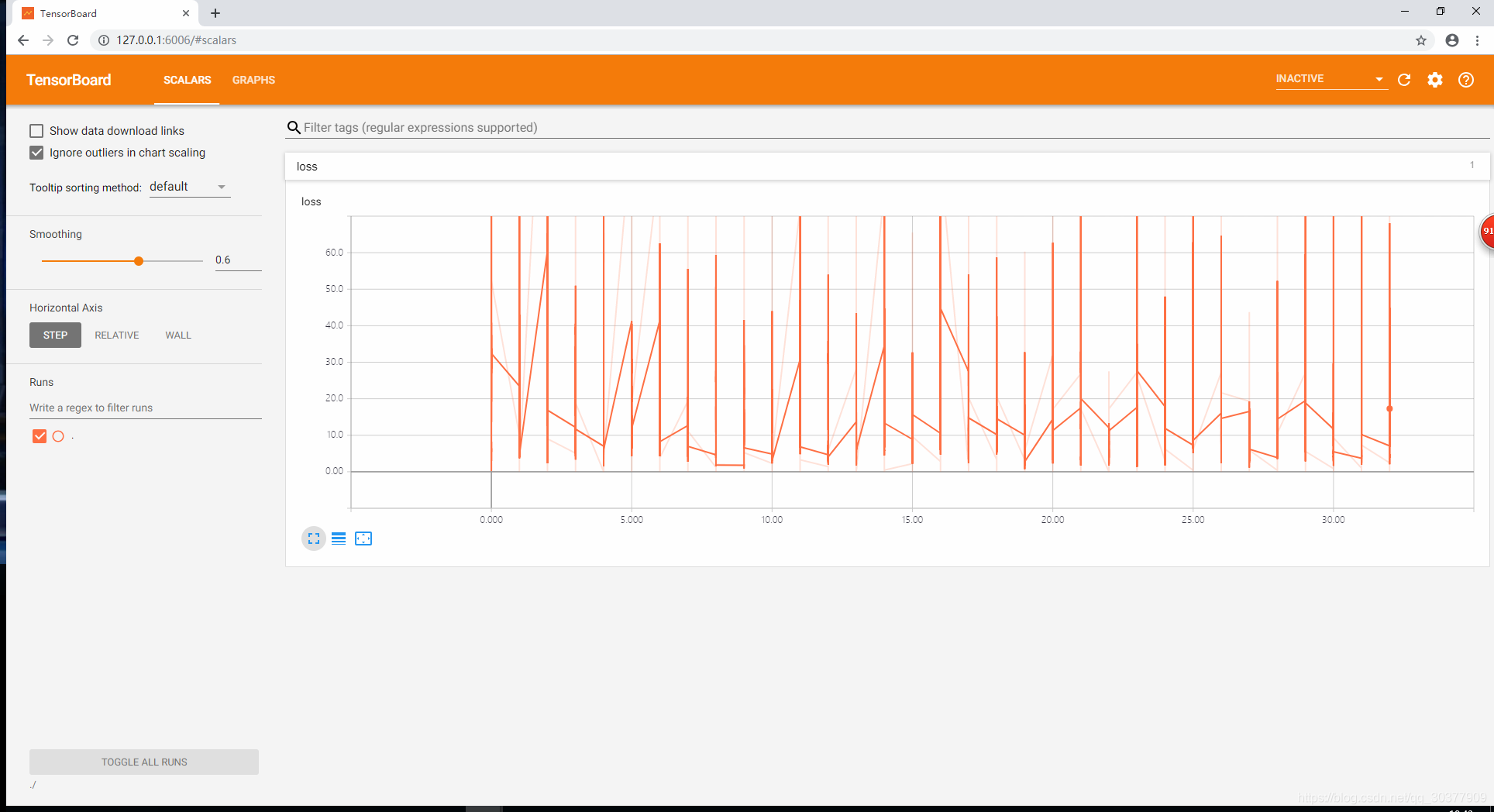Select RELATIVE horizontal axis
Screen dimensions: 1494x812
pyautogui.click(x=117, y=335)
